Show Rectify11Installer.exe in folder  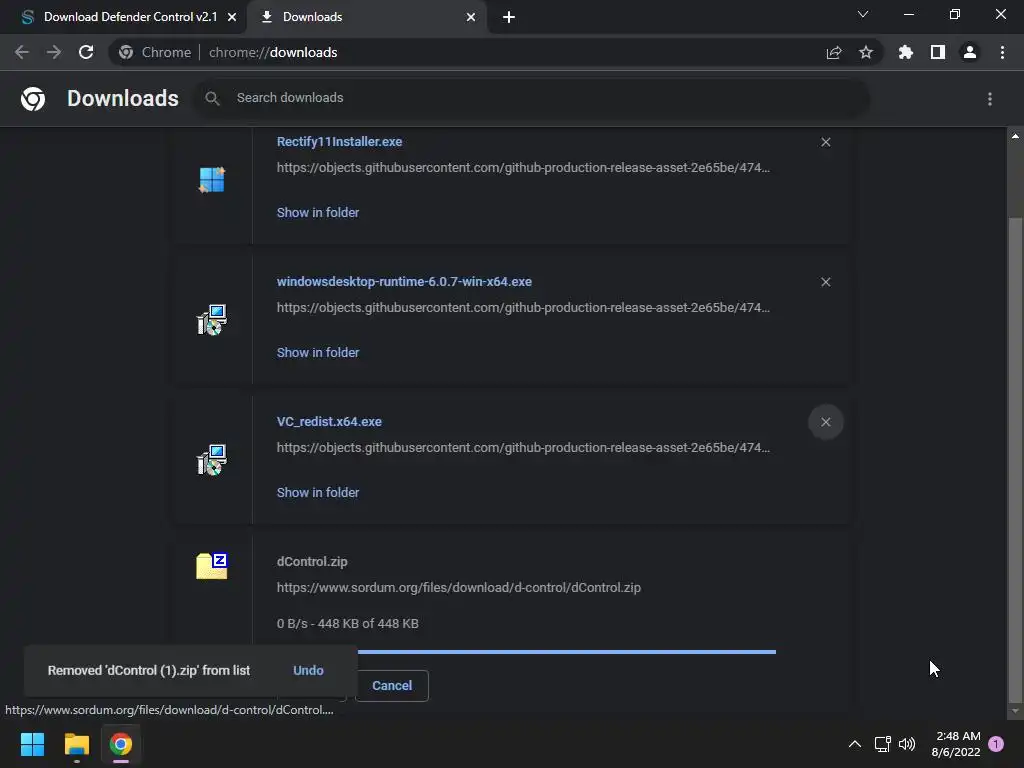pos(318,212)
